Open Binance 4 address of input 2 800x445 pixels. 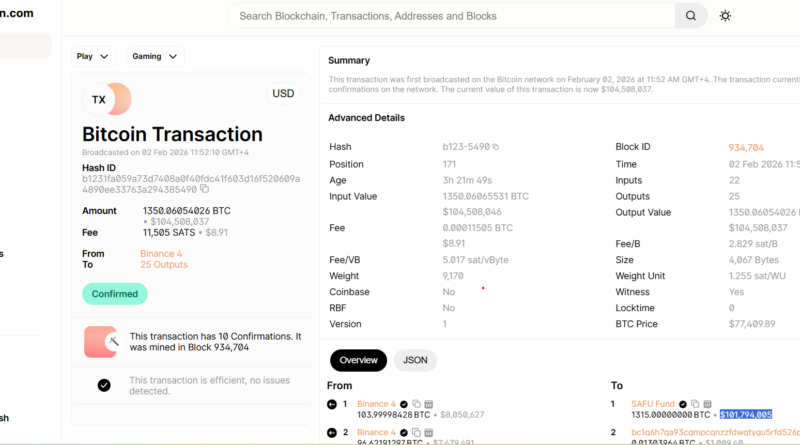(x=376, y=432)
